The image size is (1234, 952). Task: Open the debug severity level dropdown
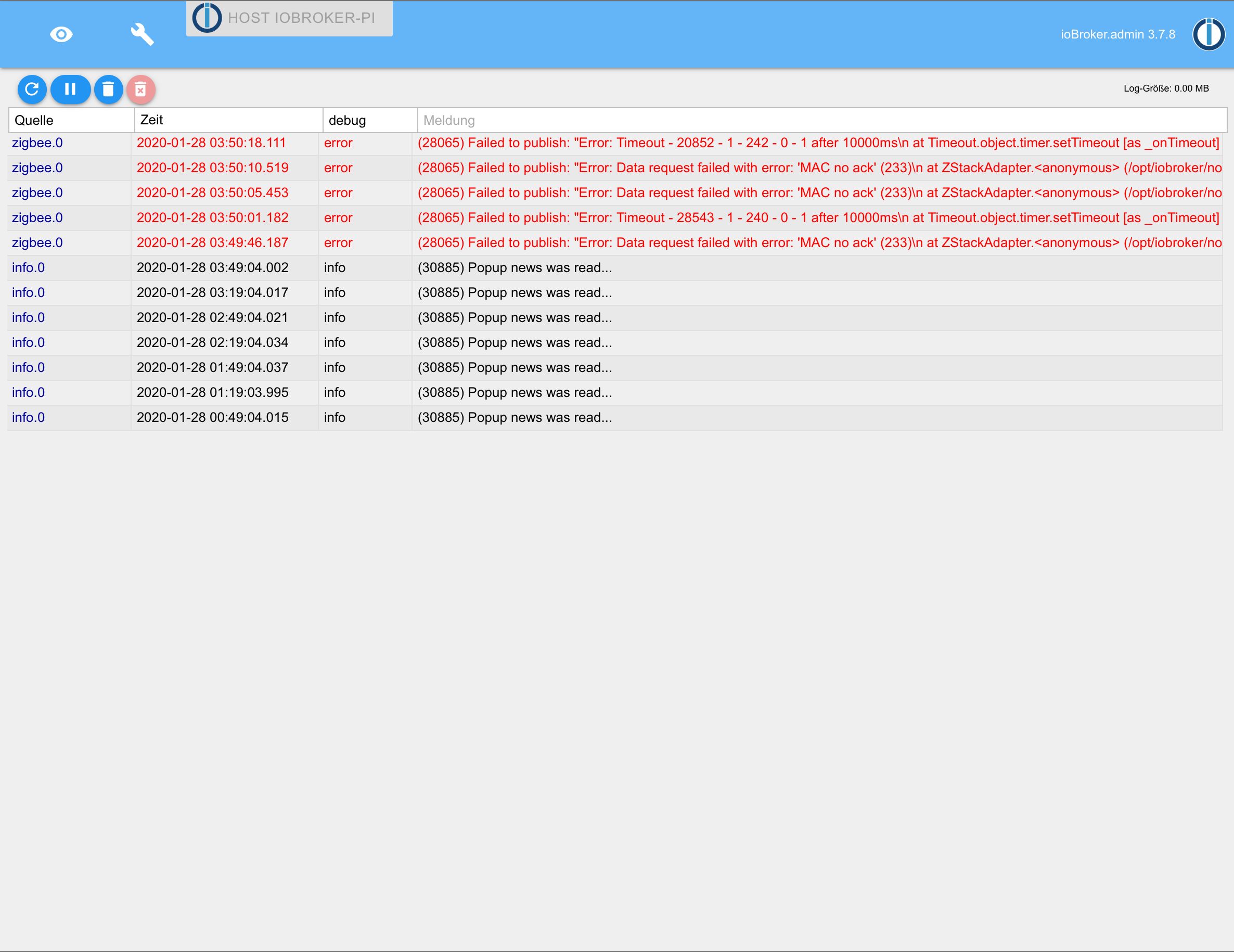[369, 120]
